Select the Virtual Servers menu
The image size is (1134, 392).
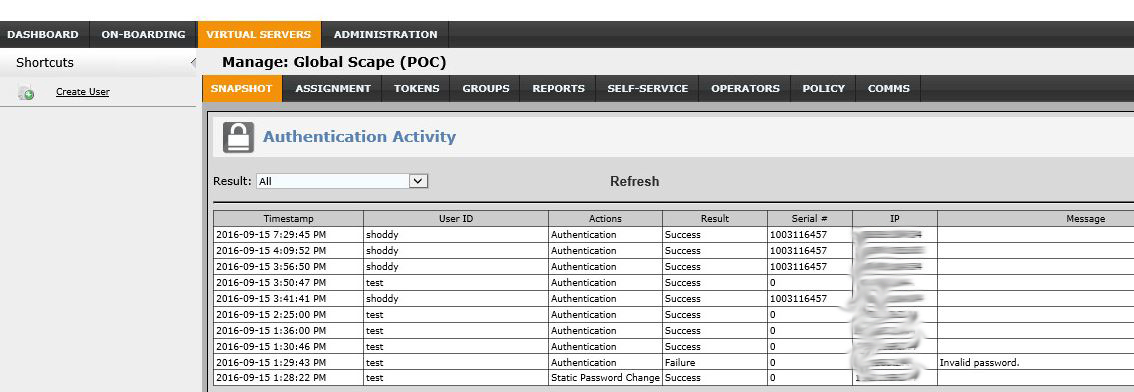click(258, 35)
